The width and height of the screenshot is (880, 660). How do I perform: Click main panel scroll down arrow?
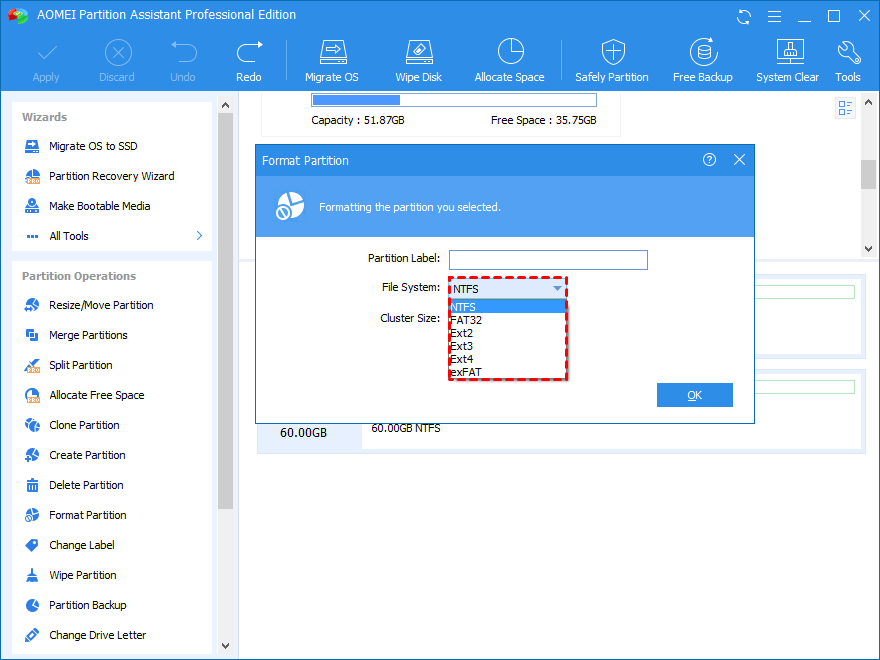click(868, 249)
